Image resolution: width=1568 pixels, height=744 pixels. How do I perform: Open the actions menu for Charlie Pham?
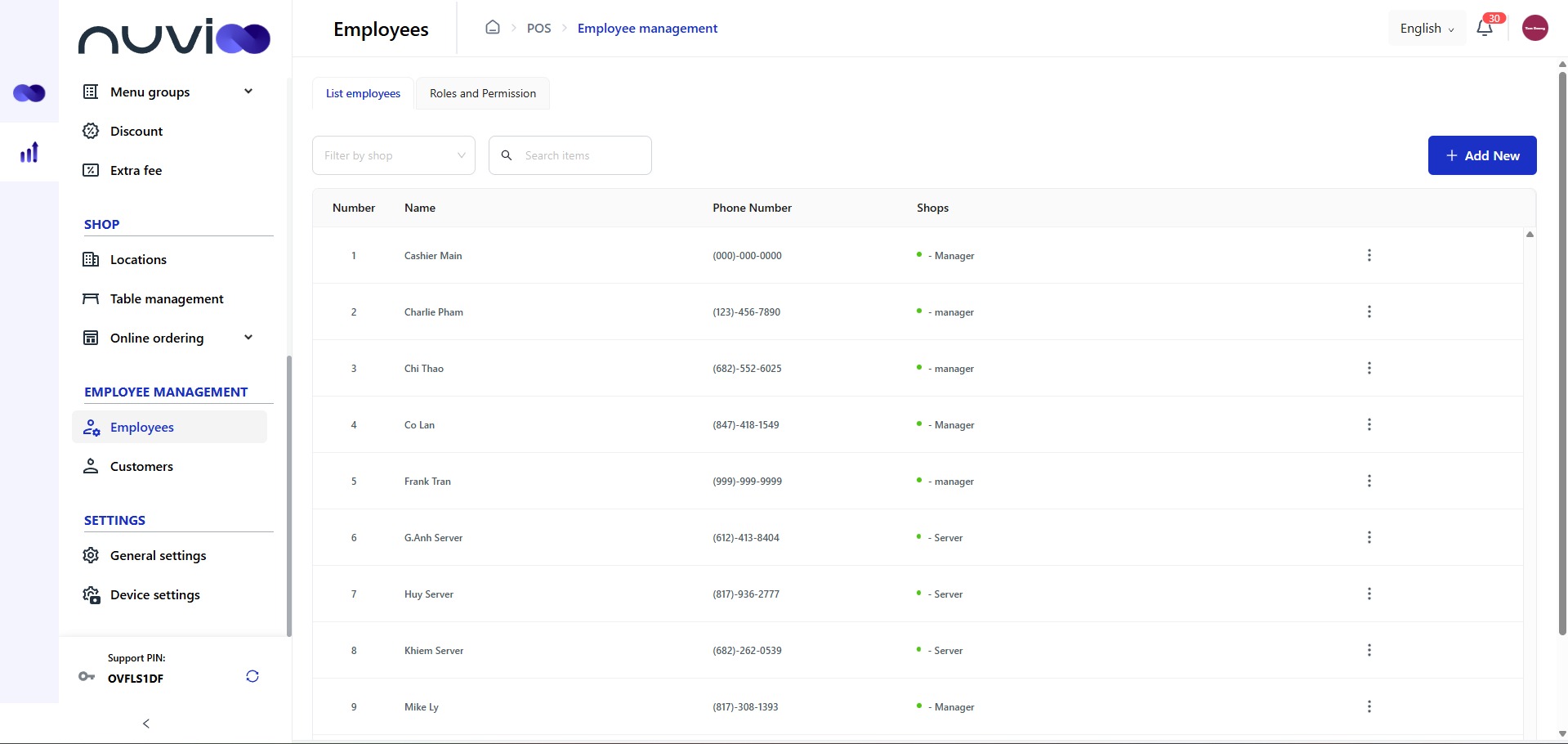pos(1369,311)
